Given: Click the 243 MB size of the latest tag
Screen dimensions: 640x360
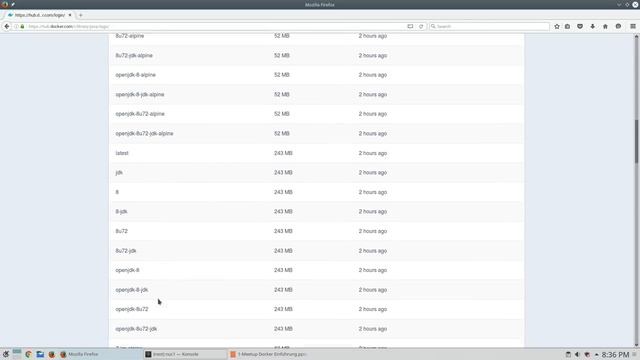Looking at the screenshot, I should 283,153.
